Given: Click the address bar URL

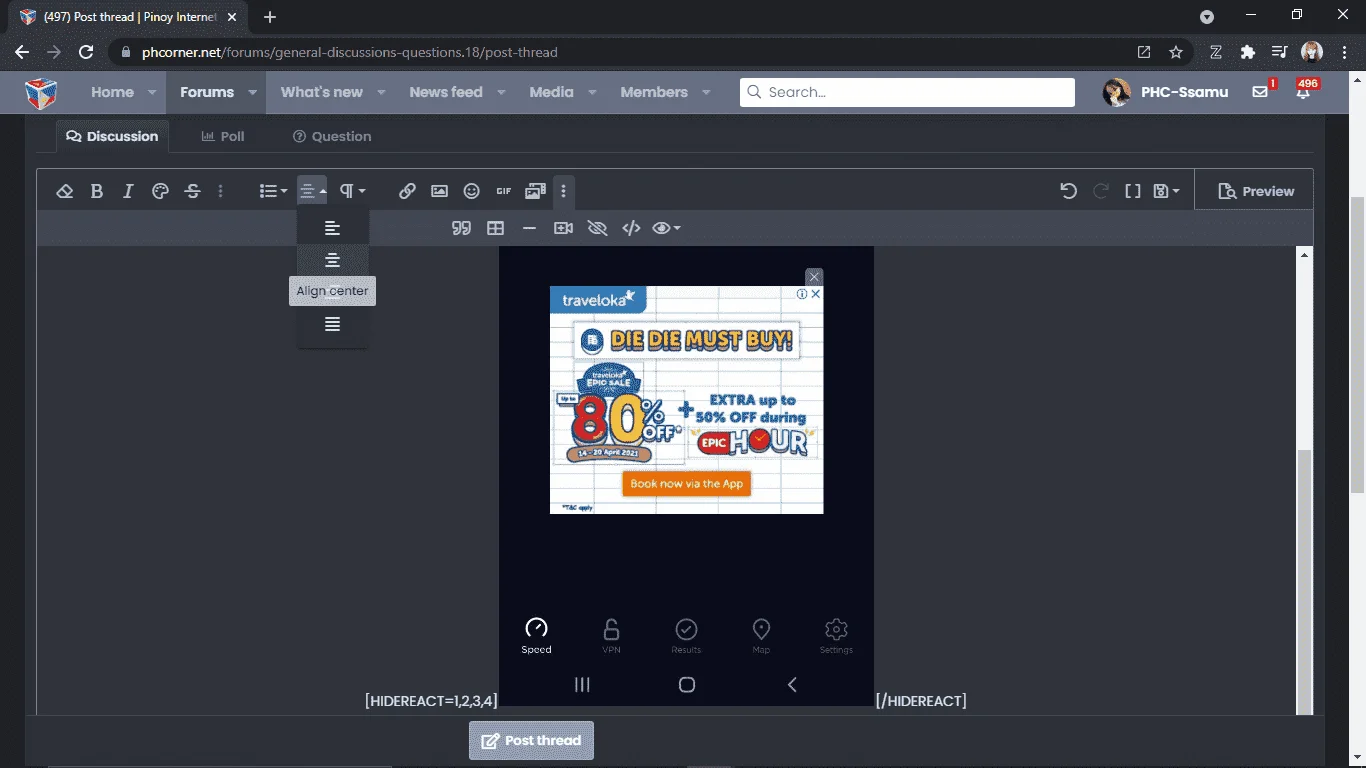Looking at the screenshot, I should tap(350, 52).
